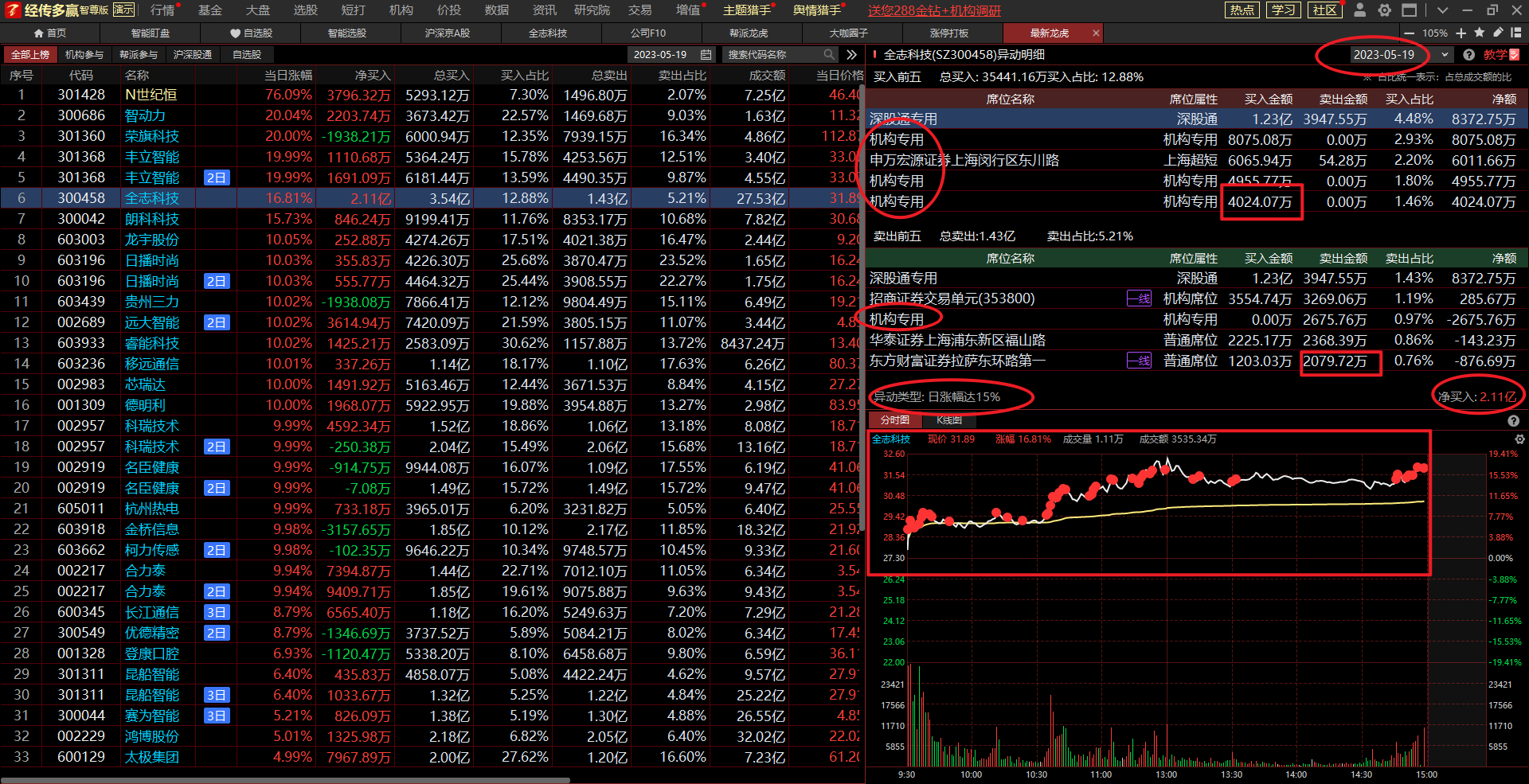Image resolution: width=1529 pixels, height=784 pixels.
Task: Open the 基金 menu
Action: 210,10
